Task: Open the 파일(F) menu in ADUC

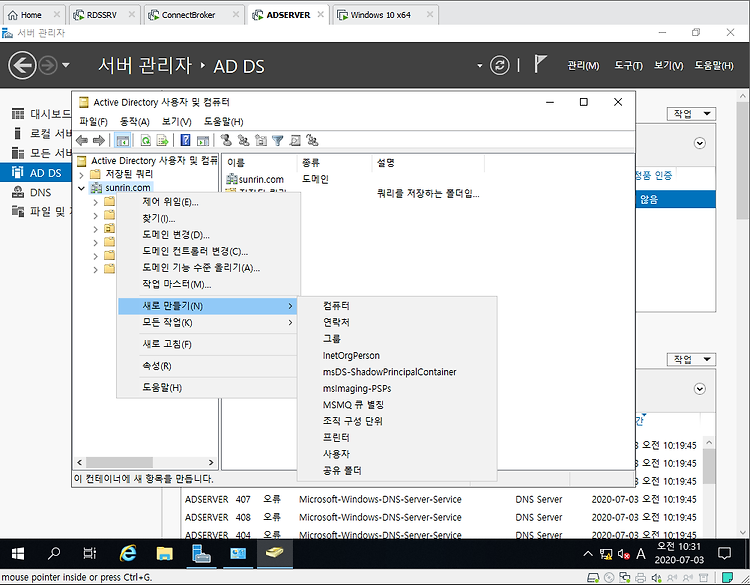Action: point(93,121)
